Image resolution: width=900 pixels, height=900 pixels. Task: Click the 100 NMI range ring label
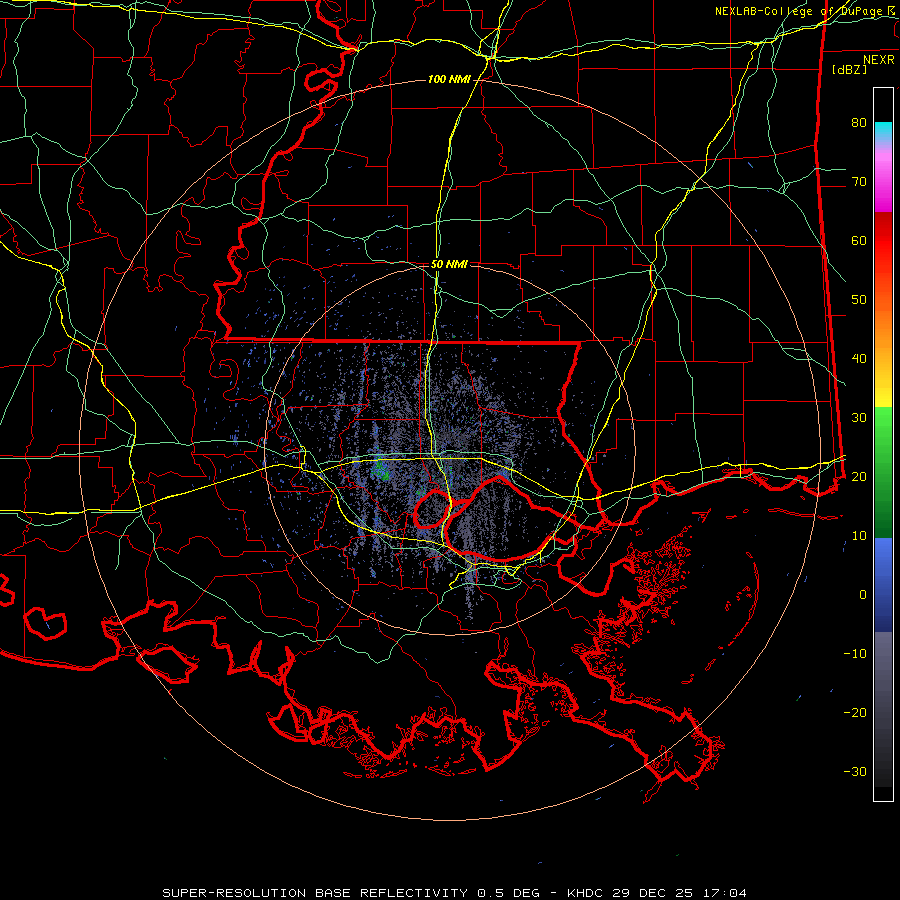click(449, 79)
